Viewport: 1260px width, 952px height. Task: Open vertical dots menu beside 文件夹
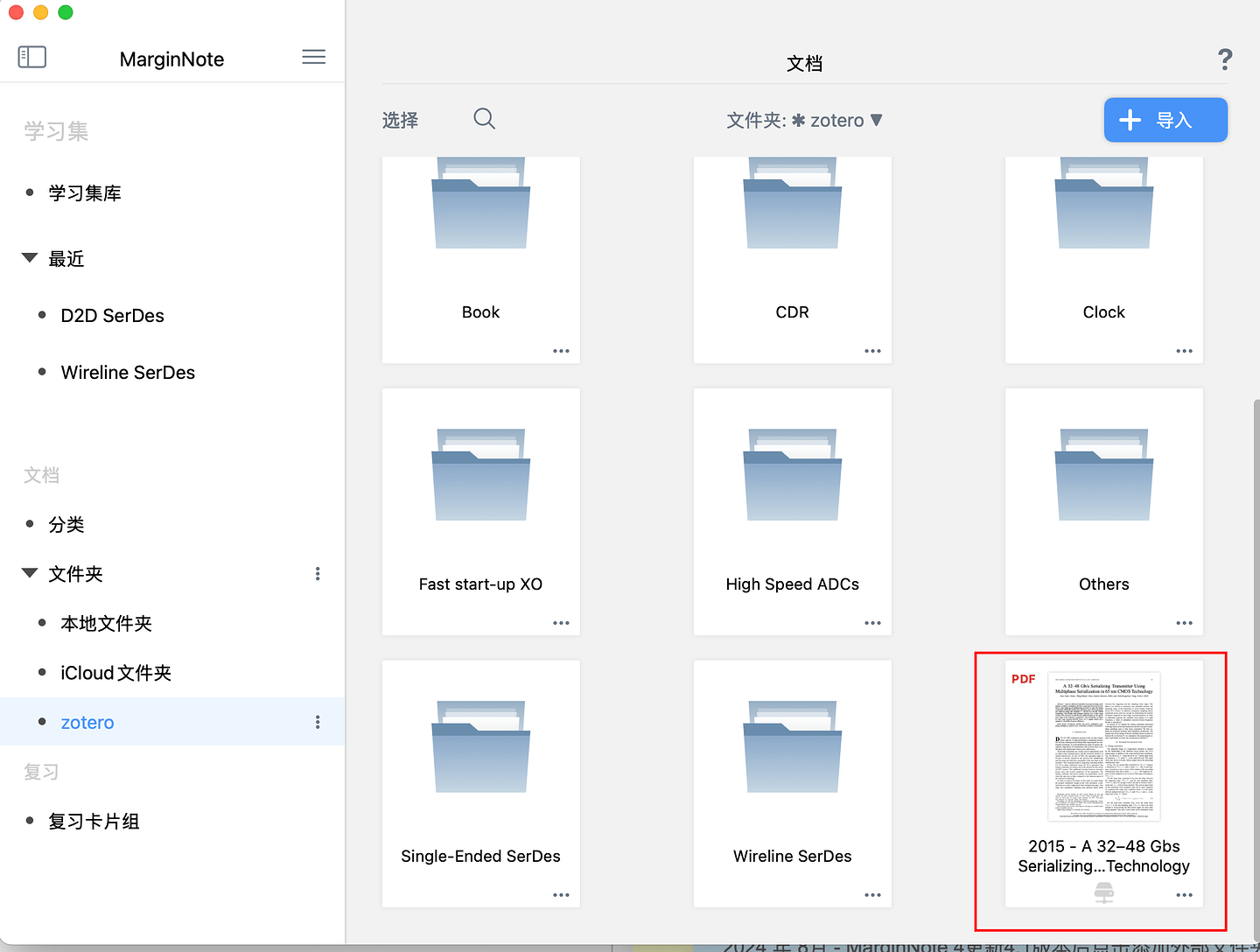pyautogui.click(x=318, y=574)
